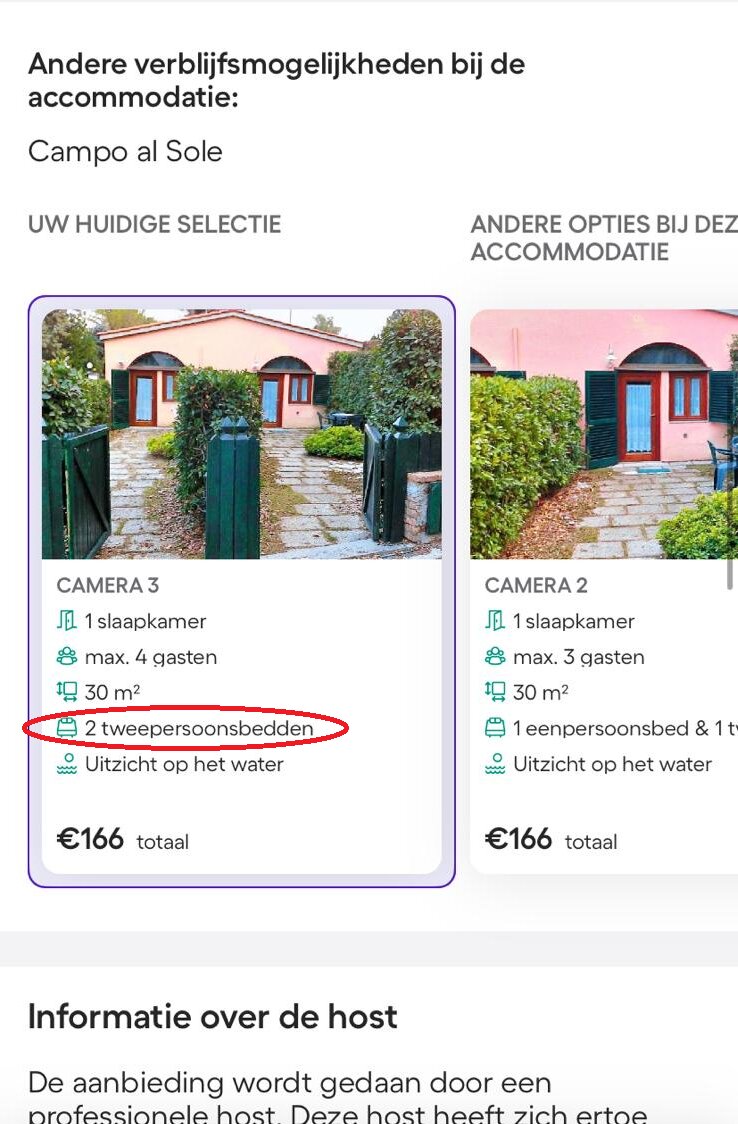Click the bed icon on Camera 2 card
The height and width of the screenshot is (1124, 738).
pyautogui.click(x=495, y=728)
